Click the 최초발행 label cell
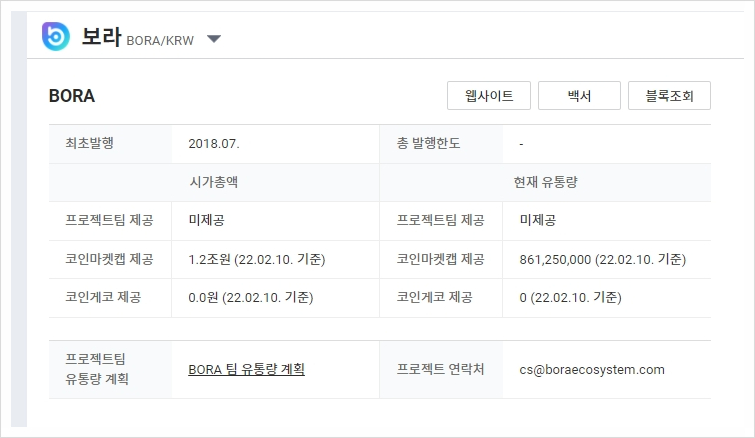Viewport: 755px width, 438px height. (x=110, y=144)
